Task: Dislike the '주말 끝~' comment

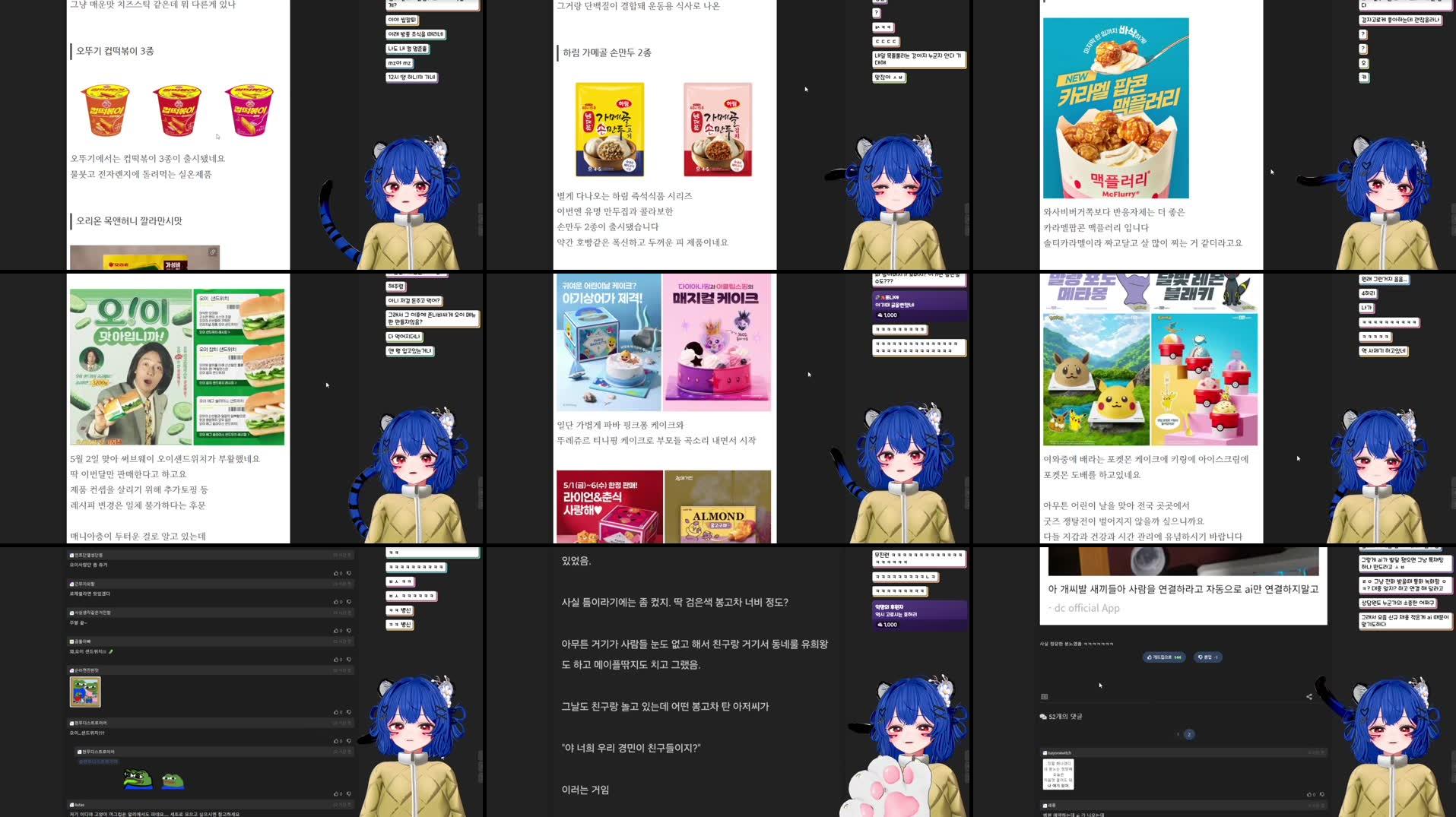Action: (x=349, y=631)
